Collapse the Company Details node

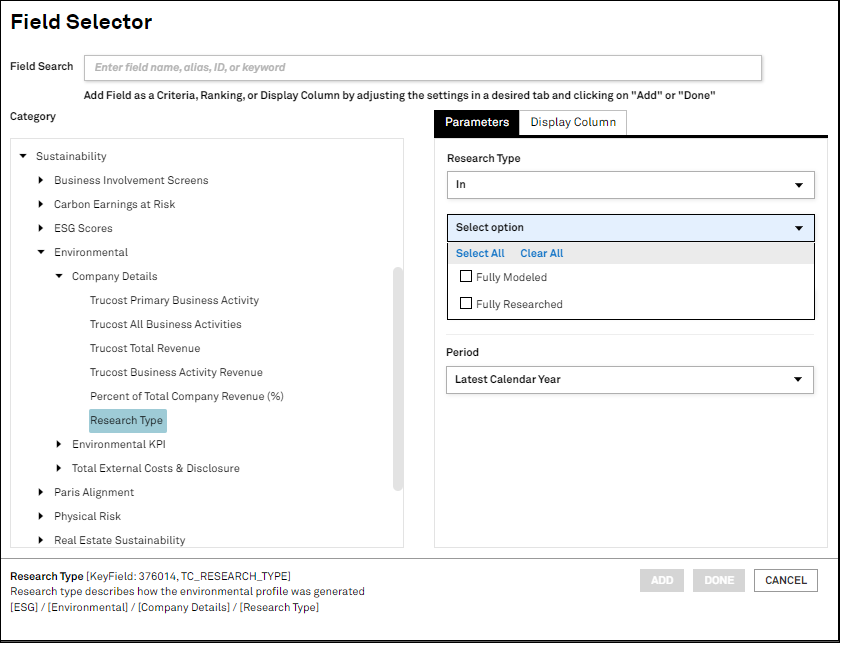[59, 276]
